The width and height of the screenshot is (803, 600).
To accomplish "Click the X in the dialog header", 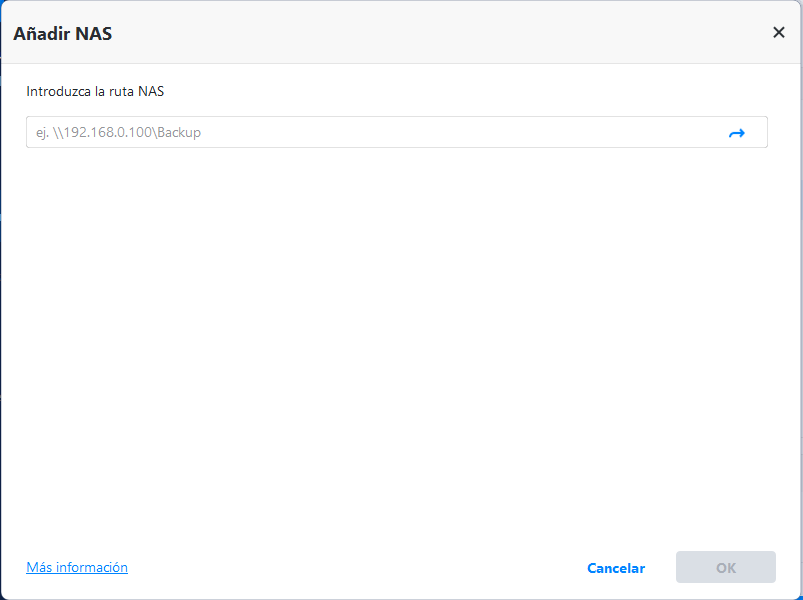I will [x=779, y=32].
